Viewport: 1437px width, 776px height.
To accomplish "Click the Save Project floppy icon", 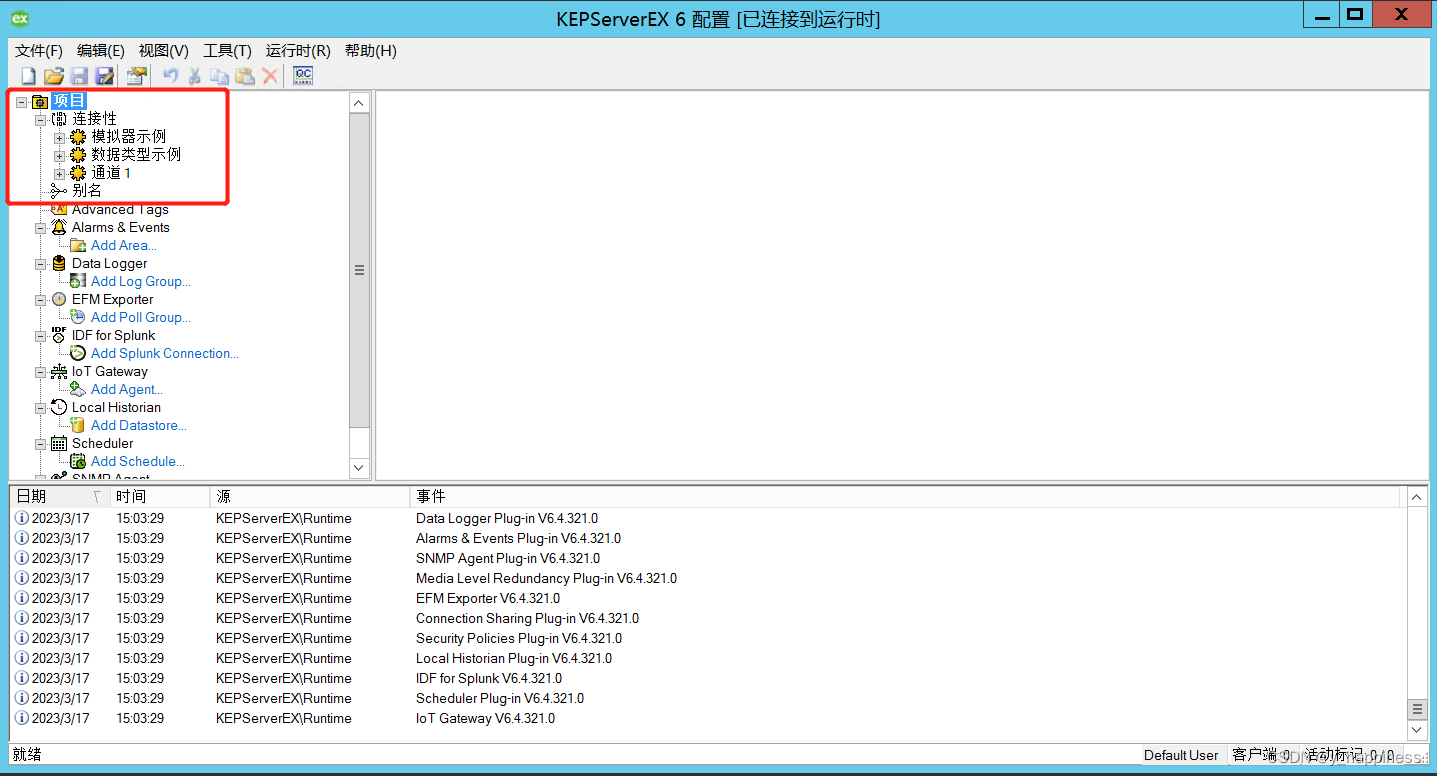I will coord(79,76).
